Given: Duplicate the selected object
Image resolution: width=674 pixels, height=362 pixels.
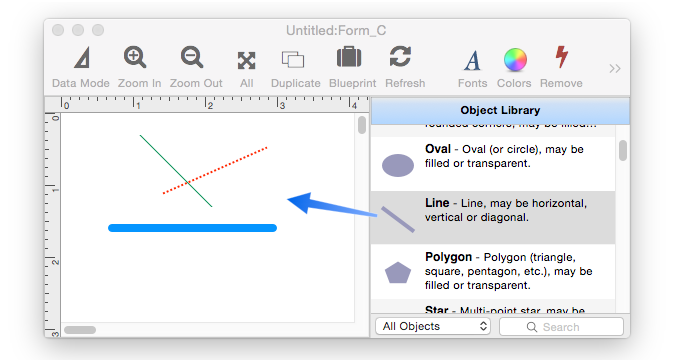Looking at the screenshot, I should [x=293, y=59].
